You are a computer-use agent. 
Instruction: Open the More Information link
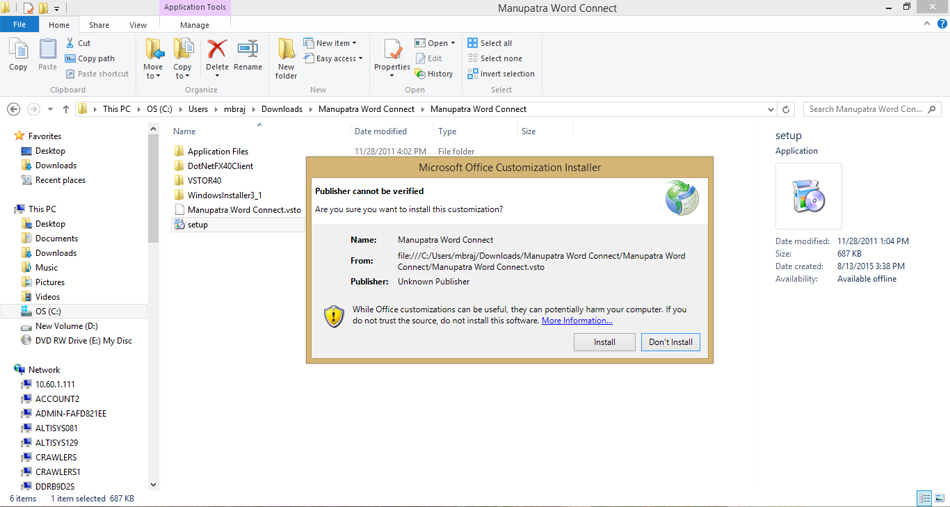click(x=577, y=320)
